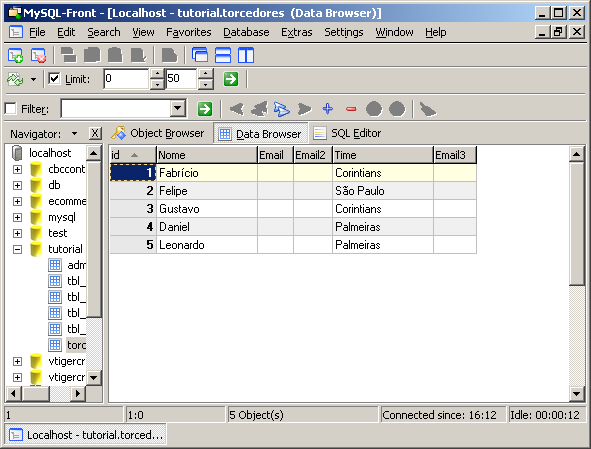This screenshot has width=591, height=449.
Task: Click the localhost server icon in navigator
Action: pyautogui.click(x=17, y=153)
